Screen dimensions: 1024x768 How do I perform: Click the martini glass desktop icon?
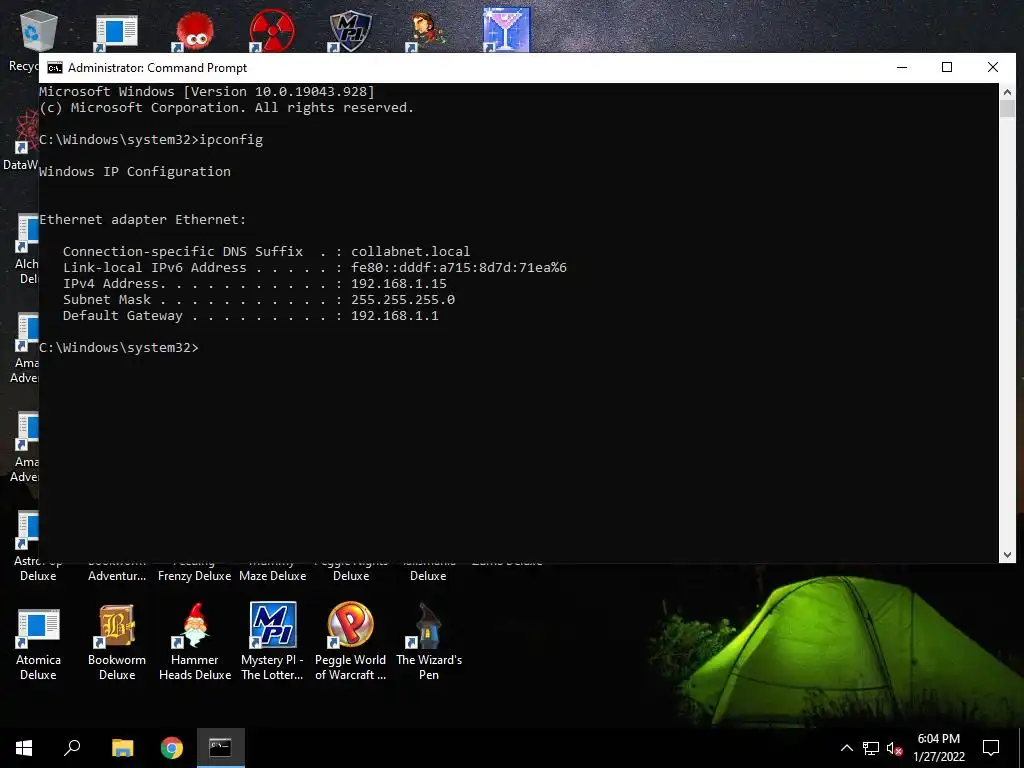pyautogui.click(x=506, y=30)
